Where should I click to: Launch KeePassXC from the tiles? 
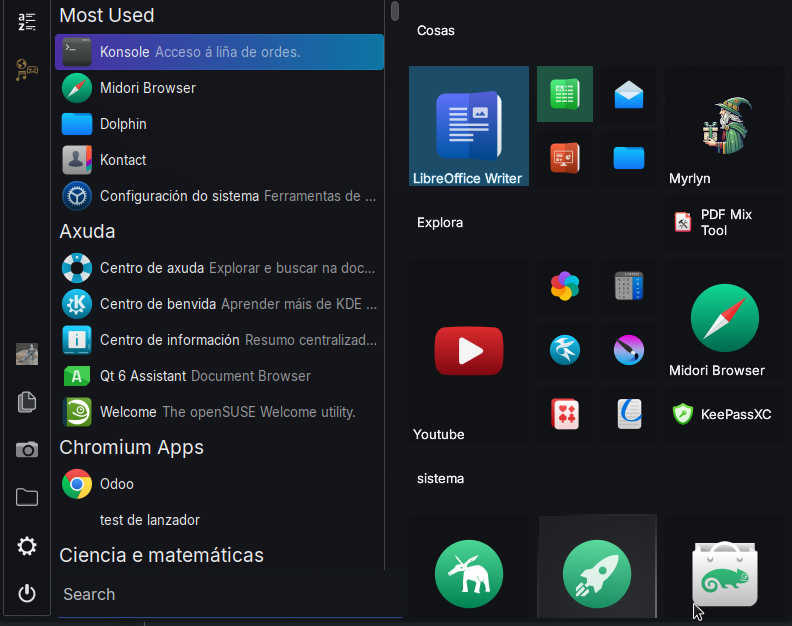pos(726,414)
